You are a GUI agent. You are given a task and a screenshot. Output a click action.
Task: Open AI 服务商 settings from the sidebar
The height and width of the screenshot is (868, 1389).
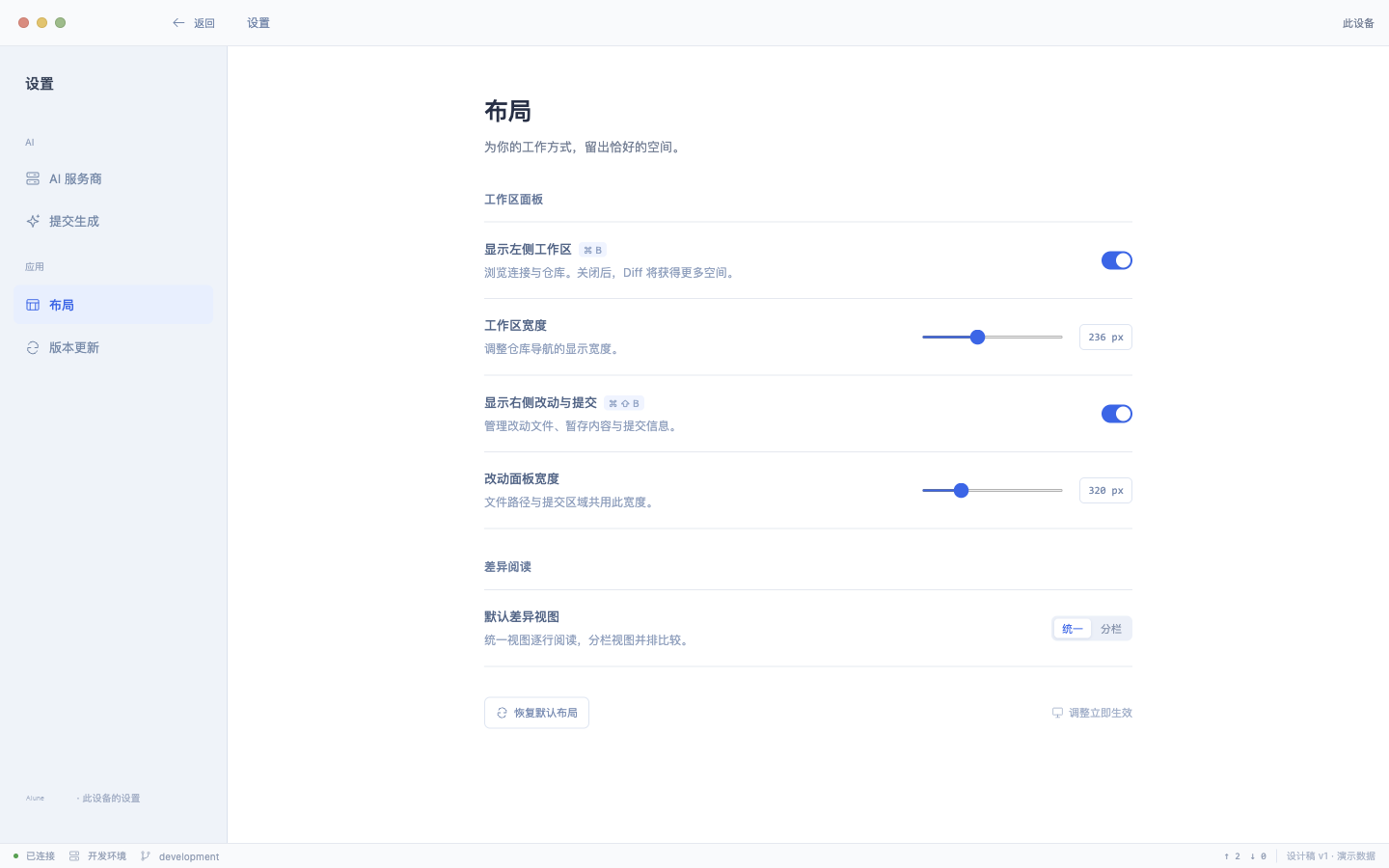point(113,178)
